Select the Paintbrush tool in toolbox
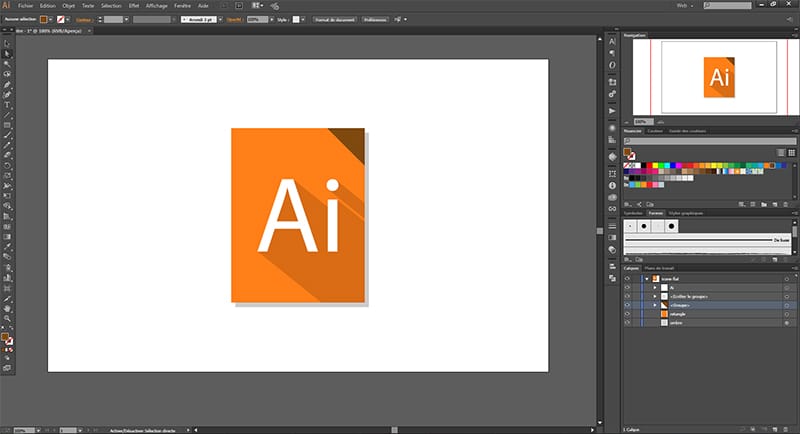Viewport: 800px width, 434px height. coord(7,135)
